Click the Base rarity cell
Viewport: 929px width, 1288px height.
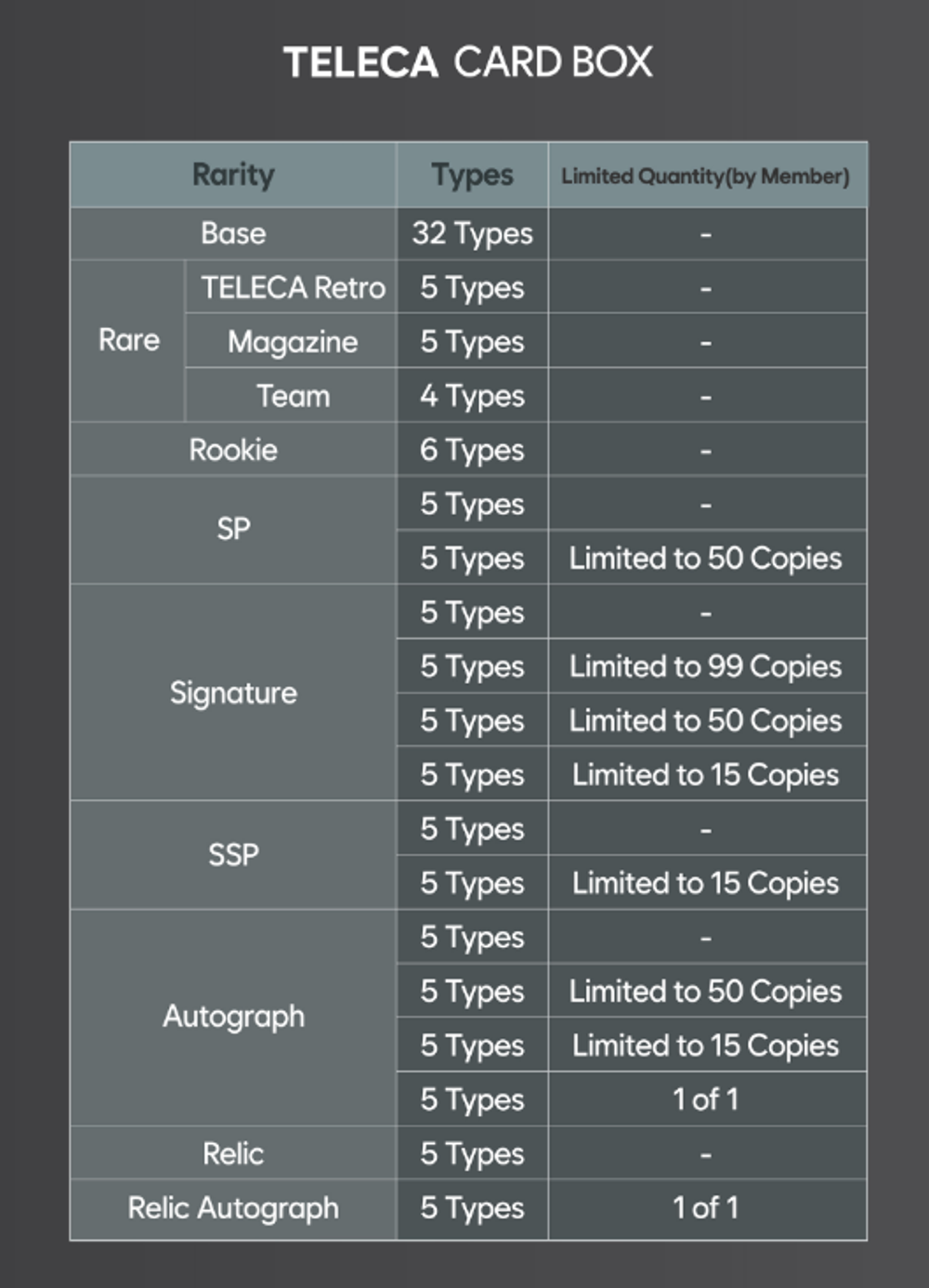pos(233,233)
